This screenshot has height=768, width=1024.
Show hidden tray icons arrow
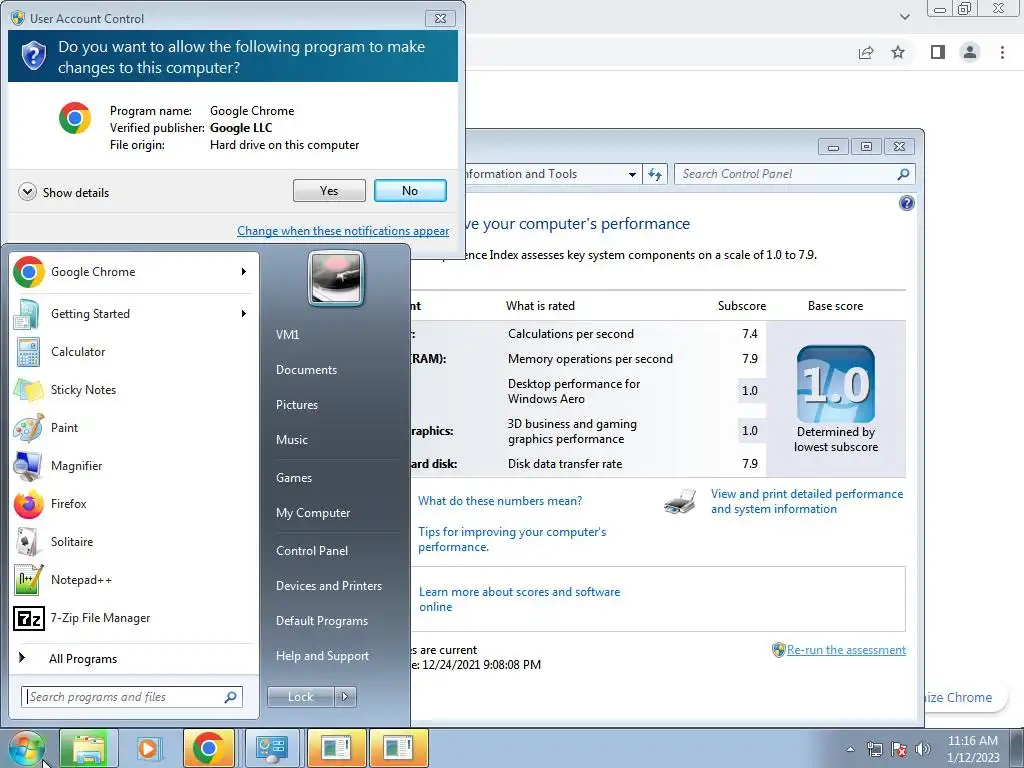pyautogui.click(x=850, y=750)
